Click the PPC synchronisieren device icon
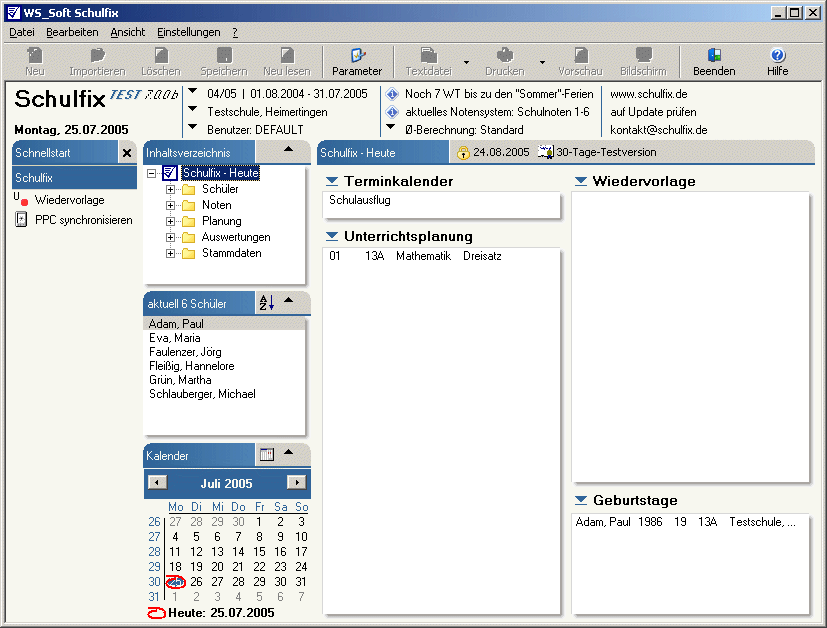827x628 pixels. (x=21, y=219)
